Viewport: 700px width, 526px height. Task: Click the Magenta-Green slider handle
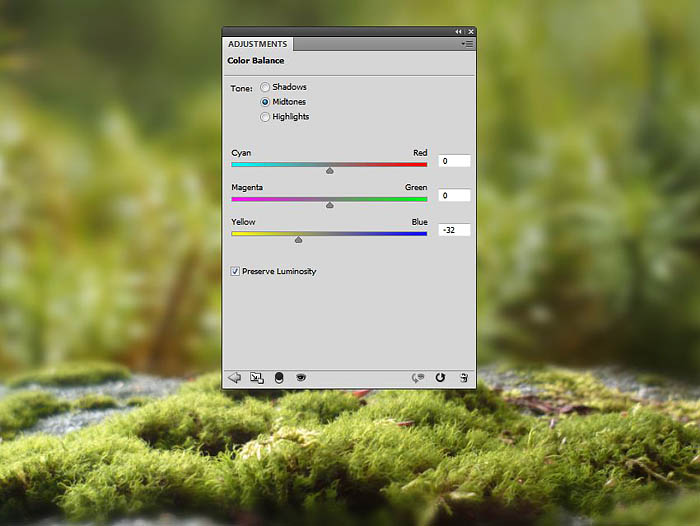pyautogui.click(x=329, y=205)
